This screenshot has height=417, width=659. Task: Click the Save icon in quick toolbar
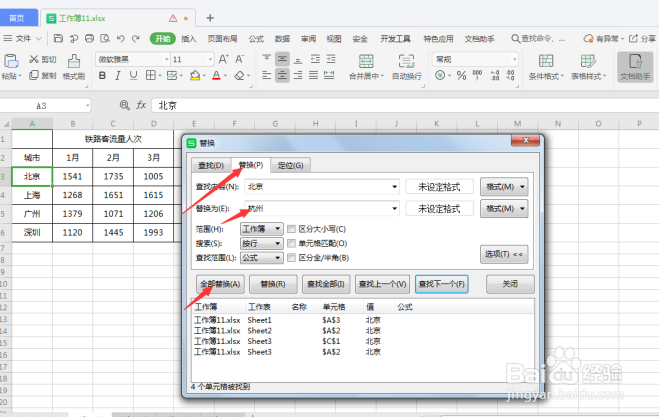(58, 39)
